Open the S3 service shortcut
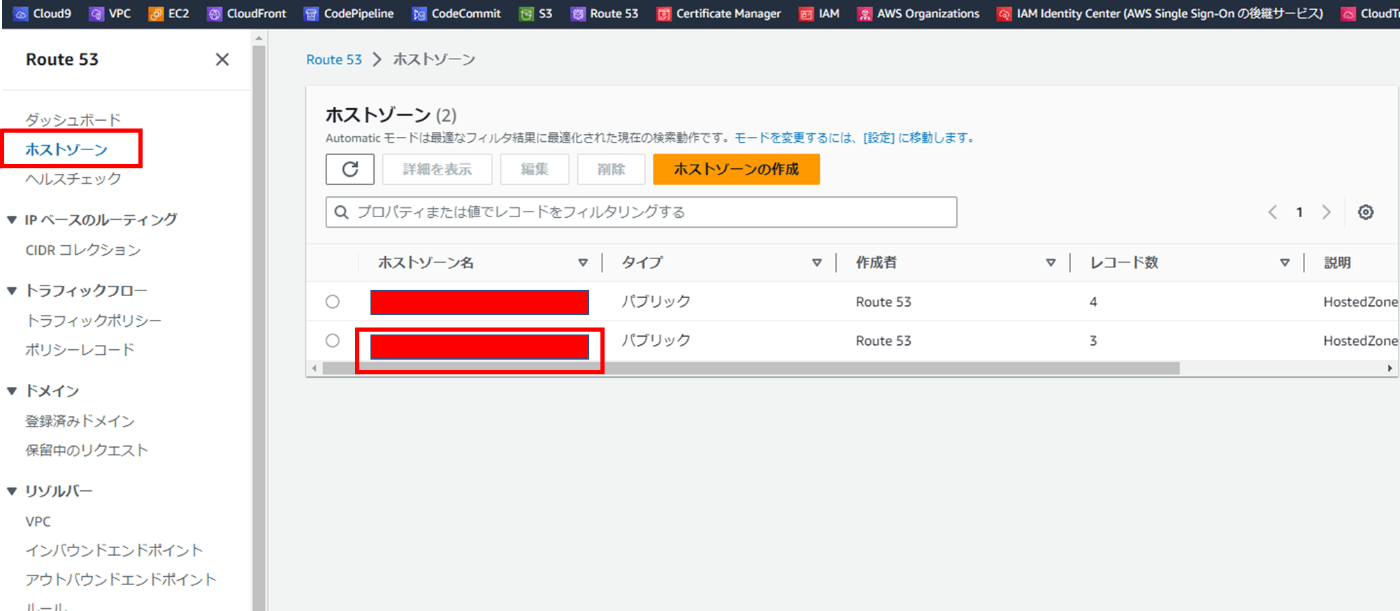 tap(535, 14)
